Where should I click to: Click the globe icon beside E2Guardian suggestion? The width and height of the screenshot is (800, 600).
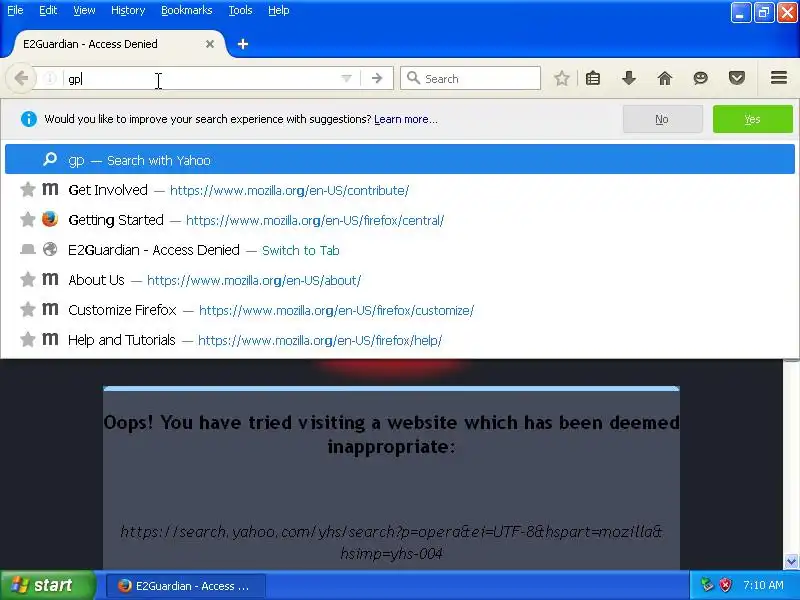click(49, 249)
